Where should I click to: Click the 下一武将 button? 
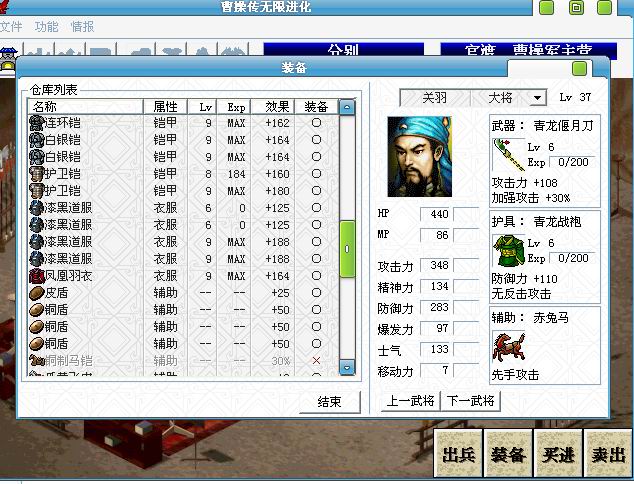tap(470, 401)
